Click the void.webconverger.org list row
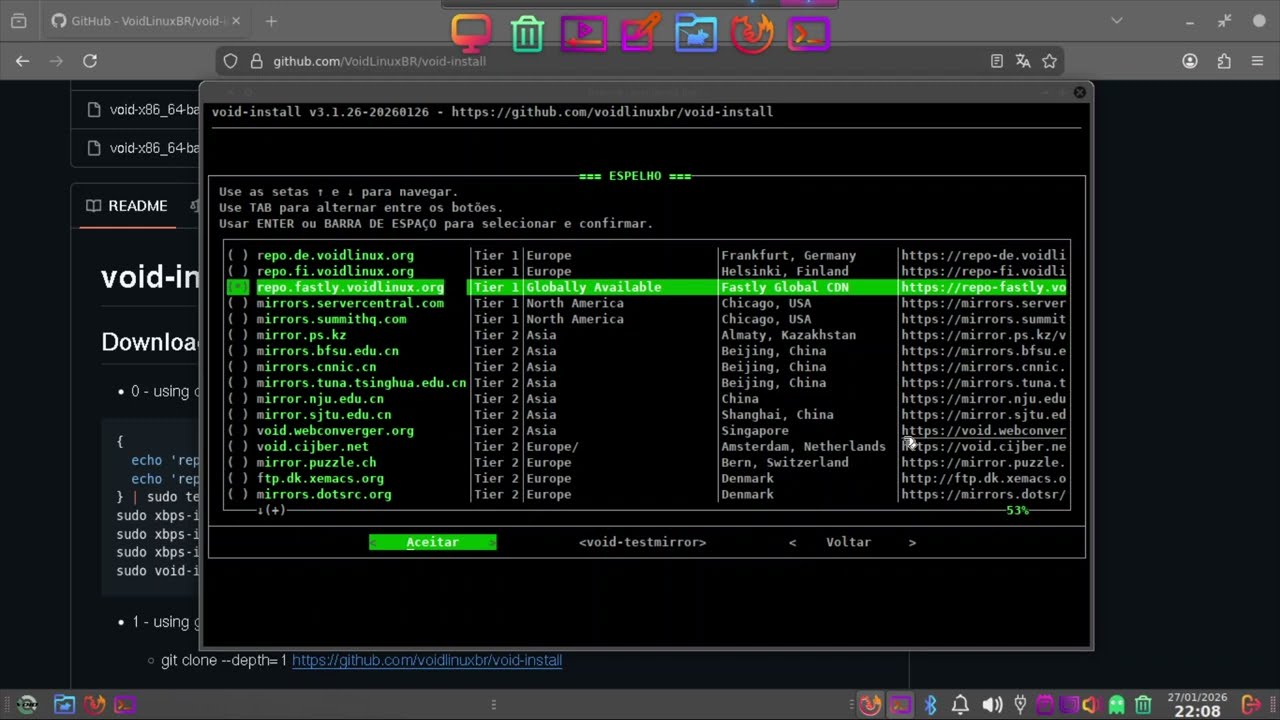The width and height of the screenshot is (1280, 720). click(x=646, y=431)
